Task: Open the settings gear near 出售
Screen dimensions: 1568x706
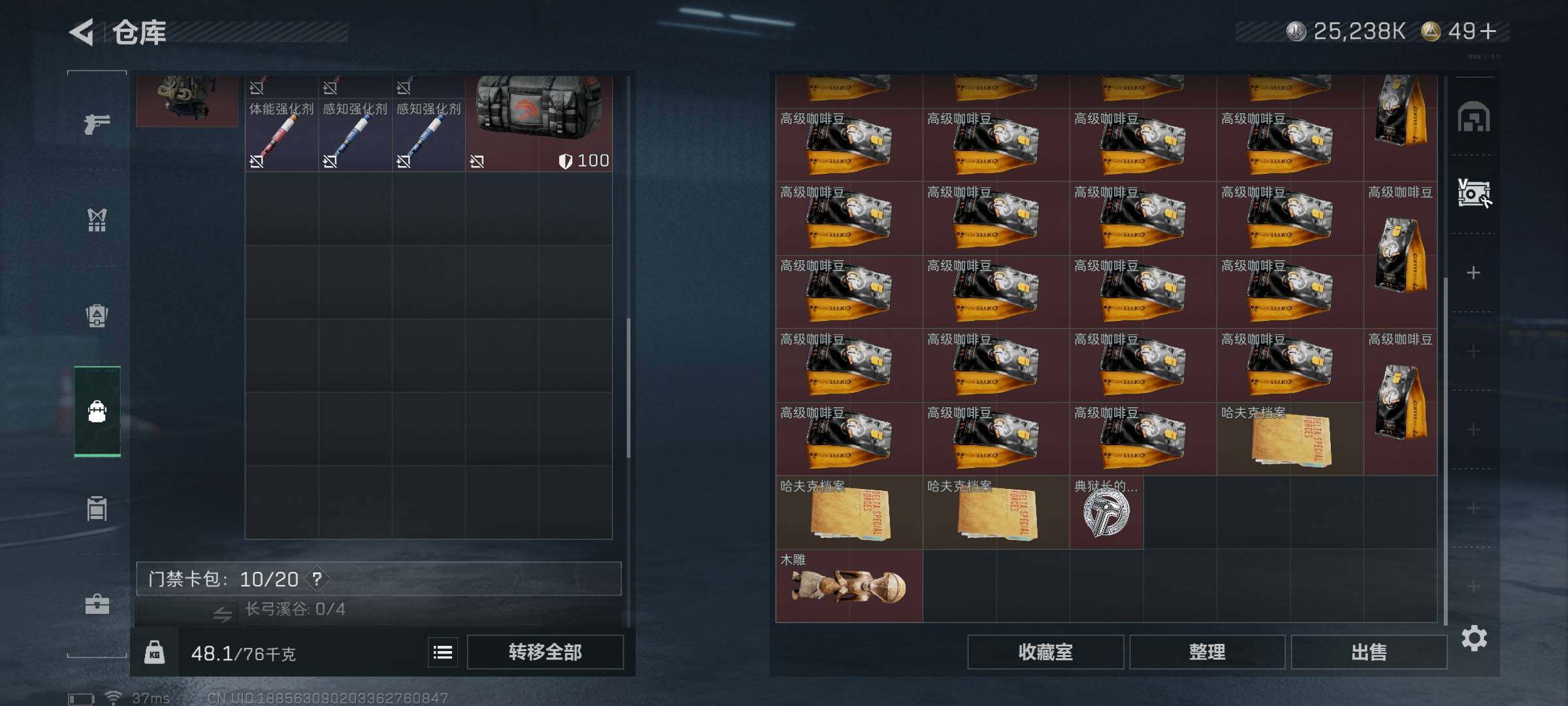Action: pyautogui.click(x=1474, y=638)
